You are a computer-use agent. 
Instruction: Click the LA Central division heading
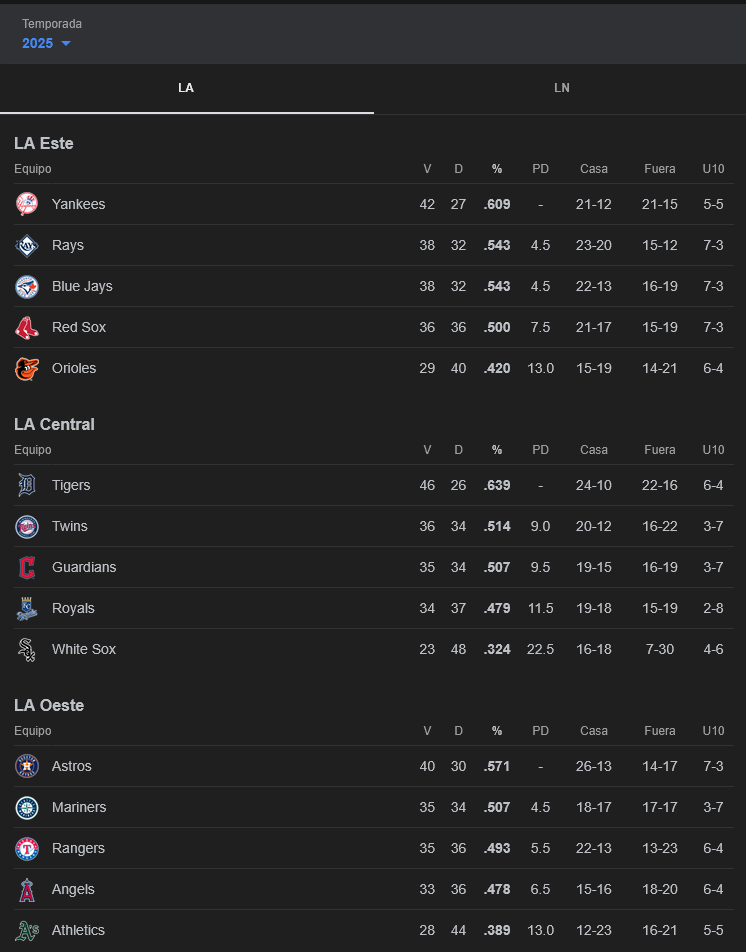55,424
